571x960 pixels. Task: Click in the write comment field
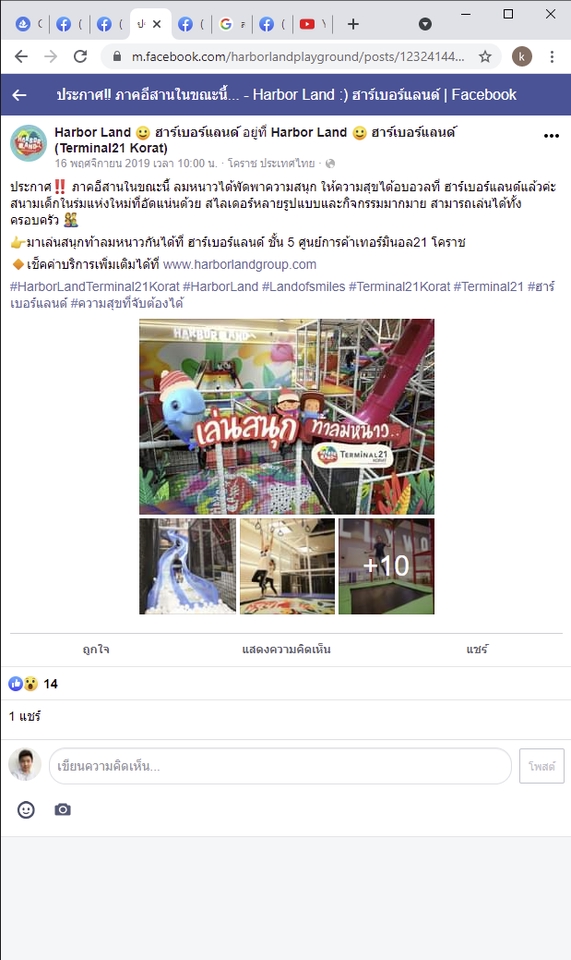click(280, 766)
